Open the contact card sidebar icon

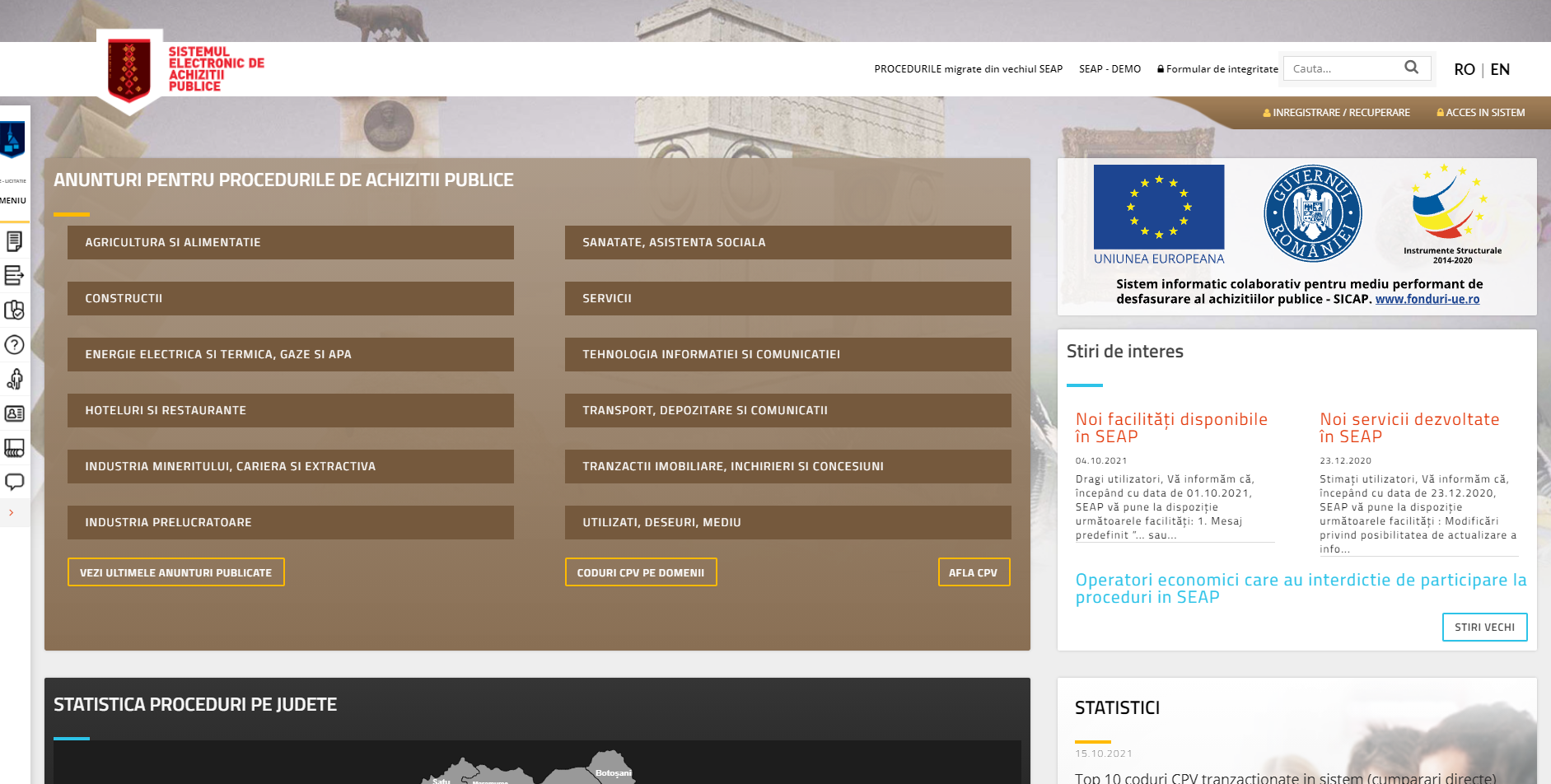[14, 413]
